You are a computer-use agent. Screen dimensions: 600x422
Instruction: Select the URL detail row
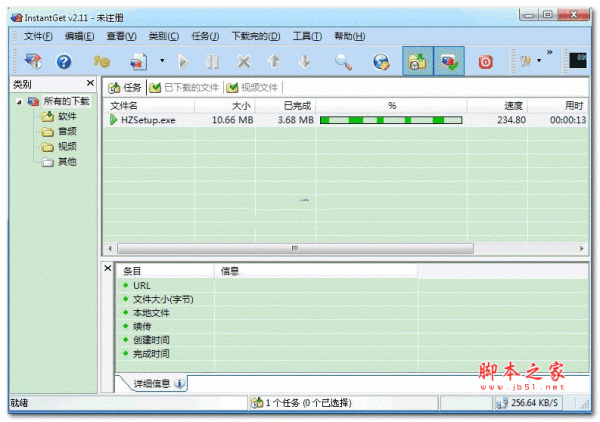click(x=352, y=285)
